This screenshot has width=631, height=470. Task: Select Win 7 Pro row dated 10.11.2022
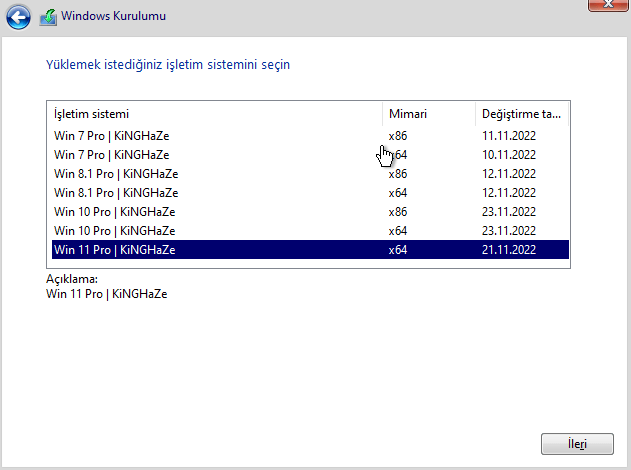[310, 155]
